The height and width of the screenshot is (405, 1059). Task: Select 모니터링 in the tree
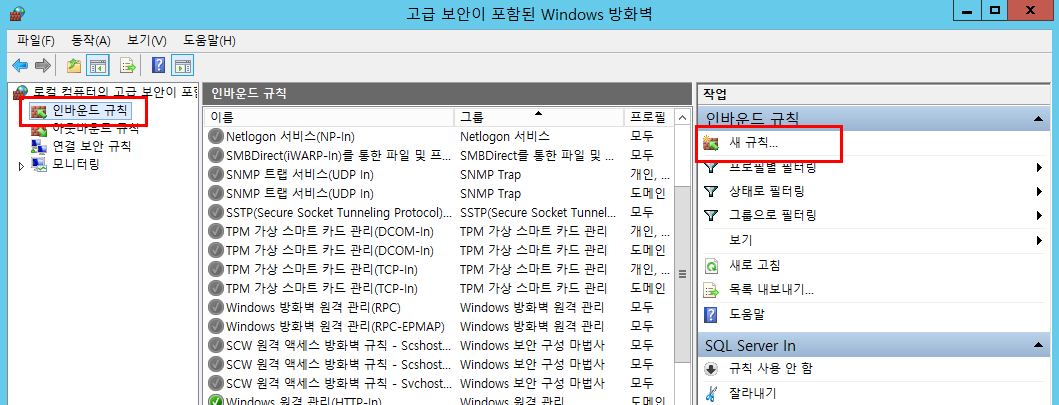pyautogui.click(x=76, y=164)
